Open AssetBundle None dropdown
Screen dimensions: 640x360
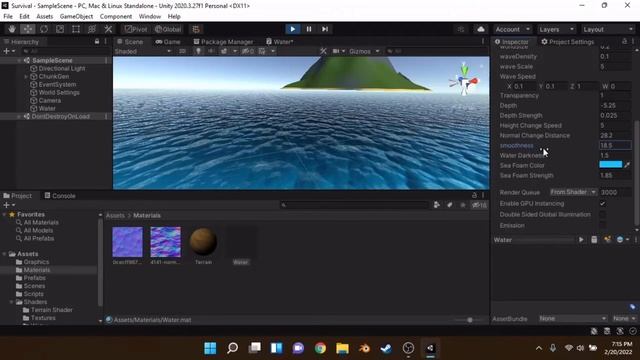(x=573, y=318)
